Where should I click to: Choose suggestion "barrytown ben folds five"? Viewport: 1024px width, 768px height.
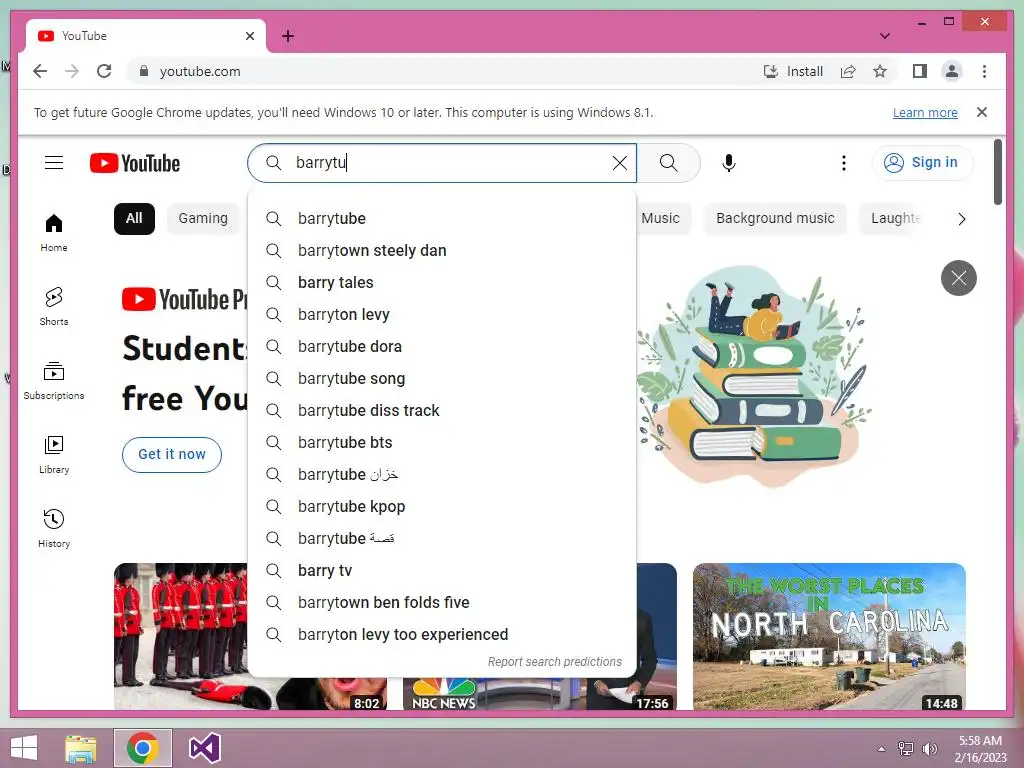click(x=442, y=602)
